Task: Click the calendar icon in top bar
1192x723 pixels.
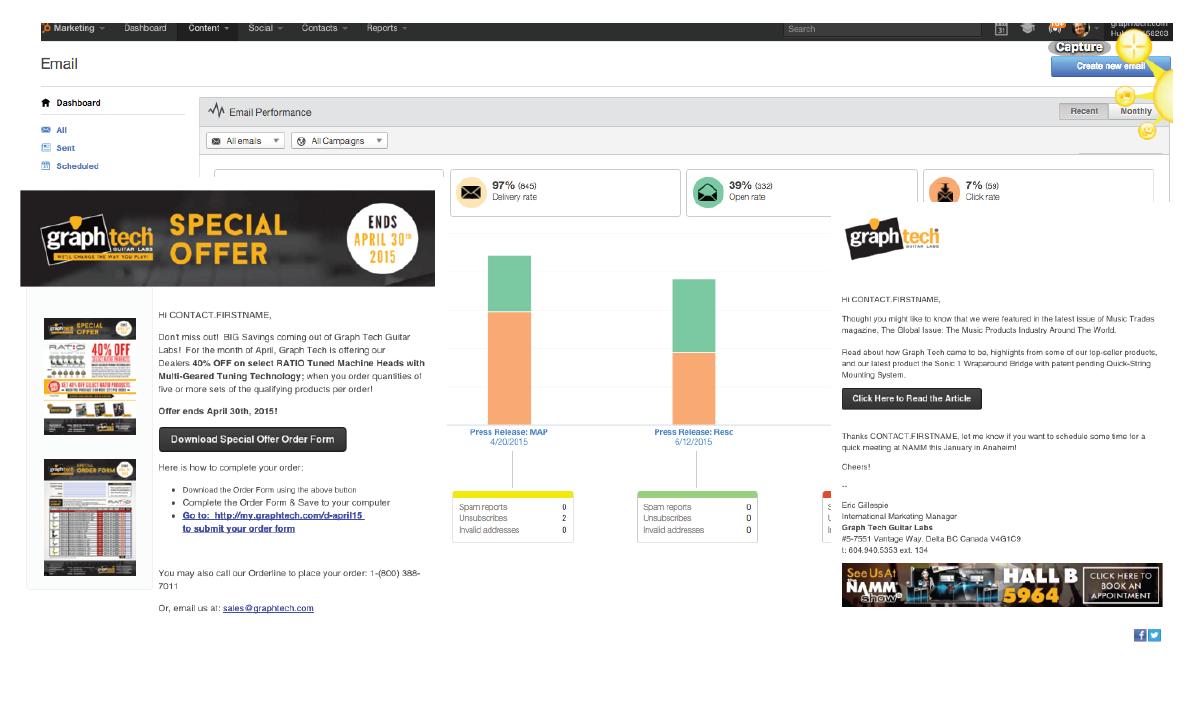Action: [1001, 29]
